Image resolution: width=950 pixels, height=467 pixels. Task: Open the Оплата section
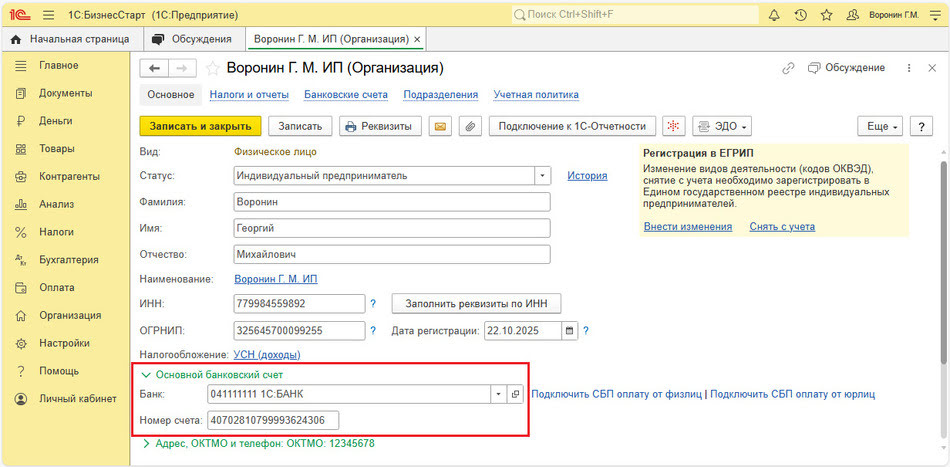pyautogui.click(x=57, y=288)
